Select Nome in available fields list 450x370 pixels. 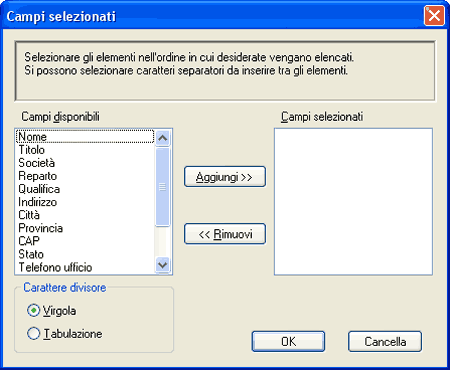click(85, 137)
